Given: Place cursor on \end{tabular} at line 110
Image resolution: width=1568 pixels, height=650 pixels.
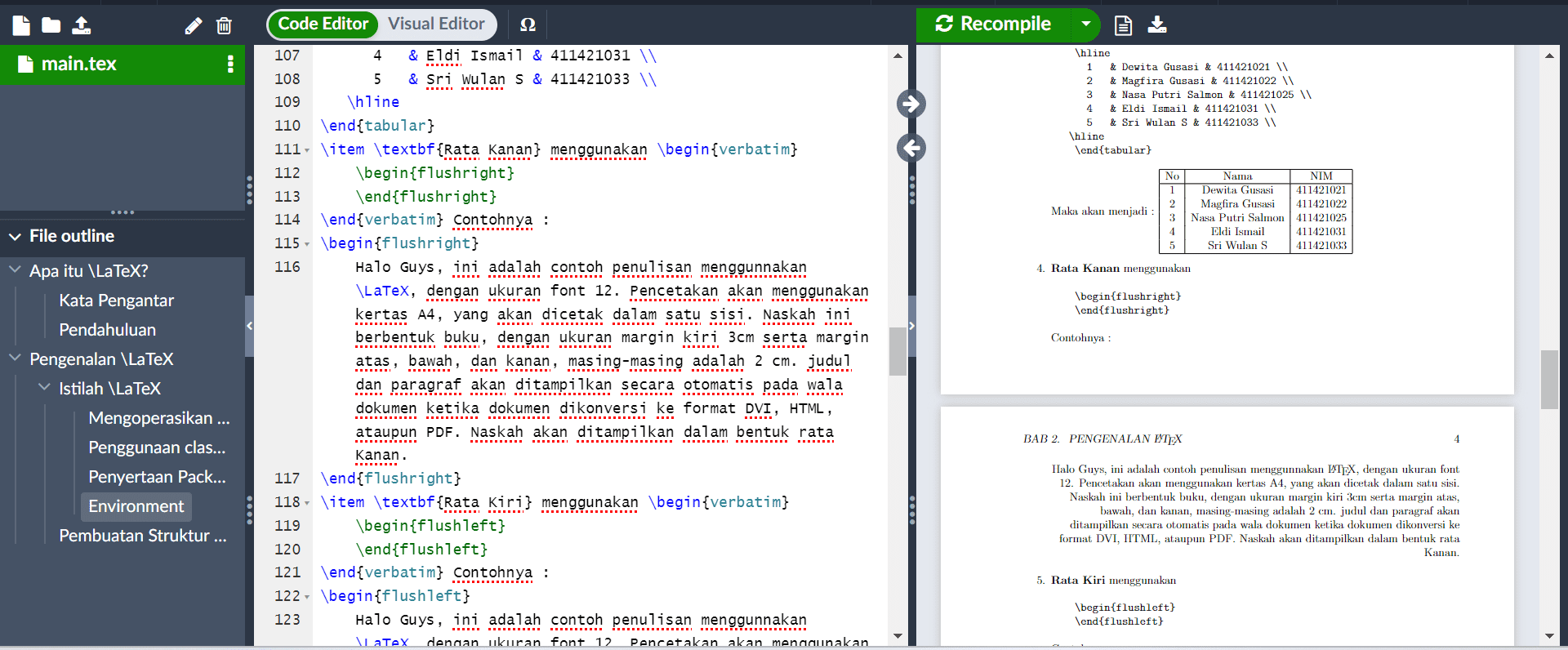Looking at the screenshot, I should [377, 126].
